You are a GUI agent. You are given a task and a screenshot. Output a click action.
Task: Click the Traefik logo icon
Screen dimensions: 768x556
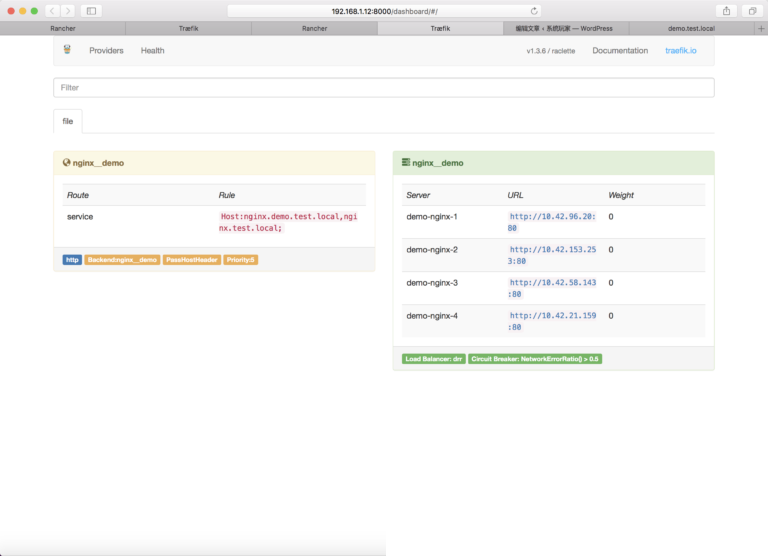(x=67, y=49)
